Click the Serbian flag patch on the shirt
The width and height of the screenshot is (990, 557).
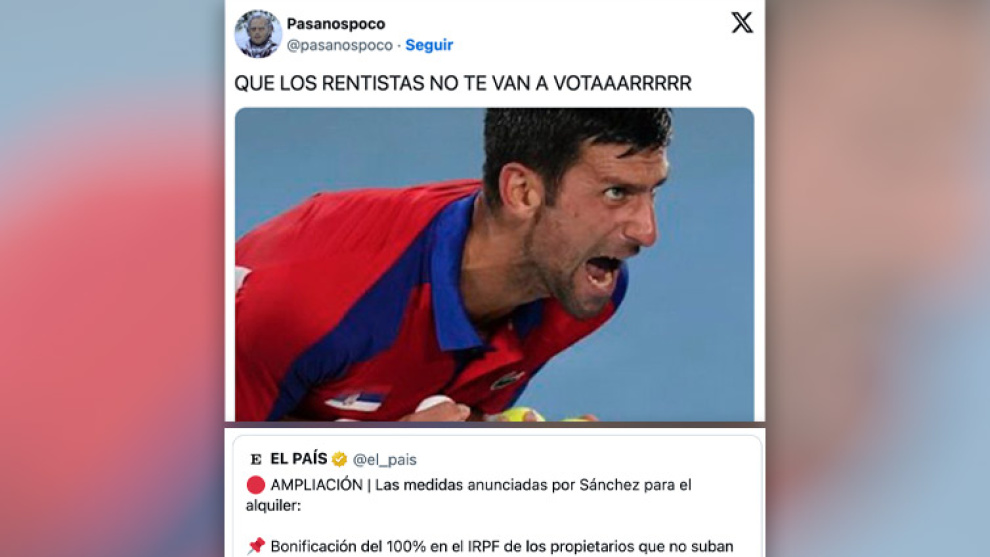point(354,400)
